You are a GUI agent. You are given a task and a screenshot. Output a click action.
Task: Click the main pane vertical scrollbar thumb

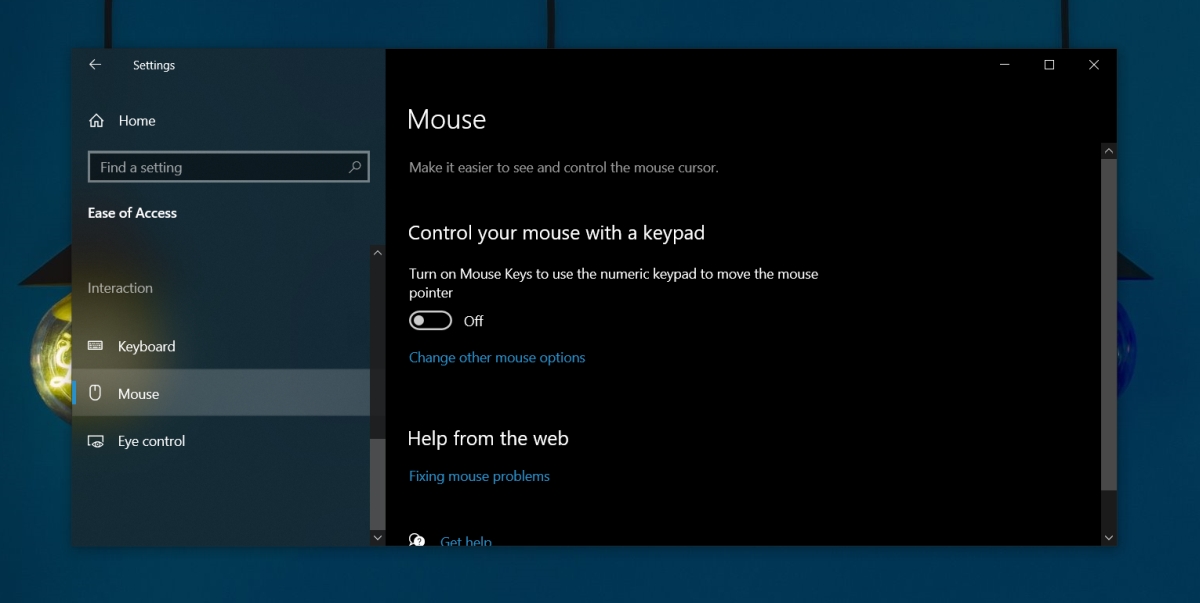coord(1108,324)
